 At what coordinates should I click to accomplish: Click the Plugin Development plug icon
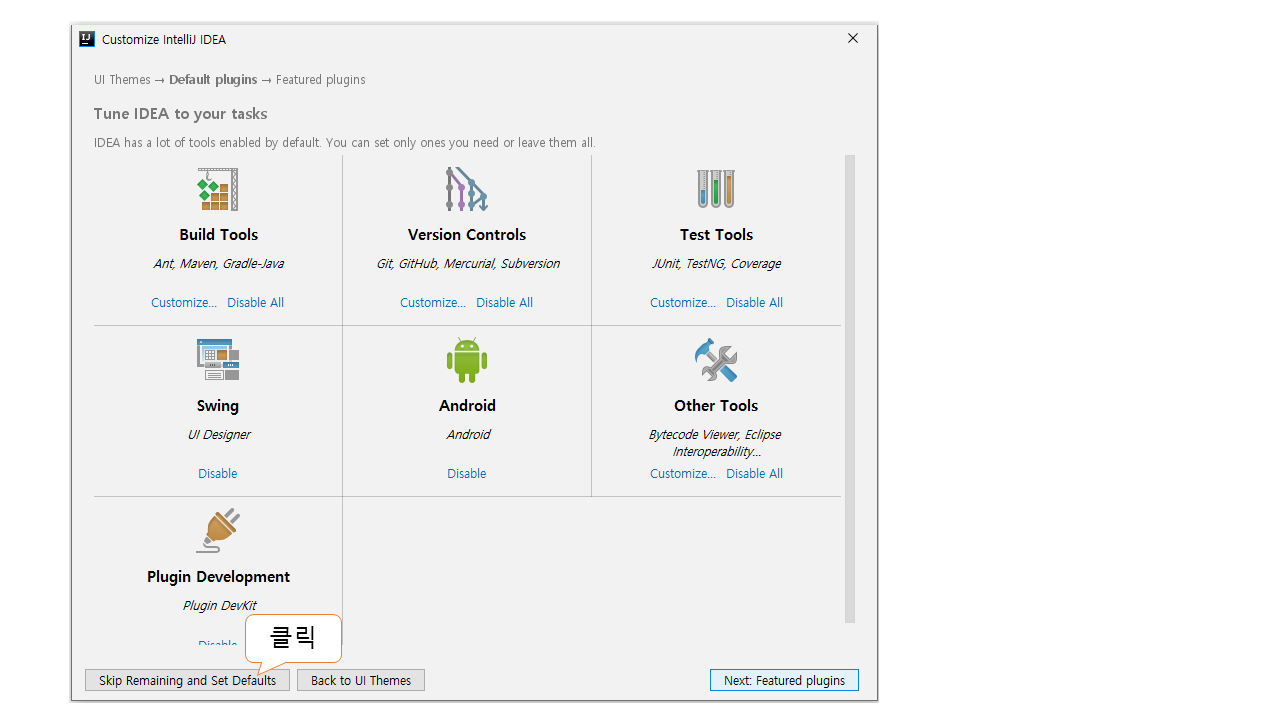[x=218, y=531]
